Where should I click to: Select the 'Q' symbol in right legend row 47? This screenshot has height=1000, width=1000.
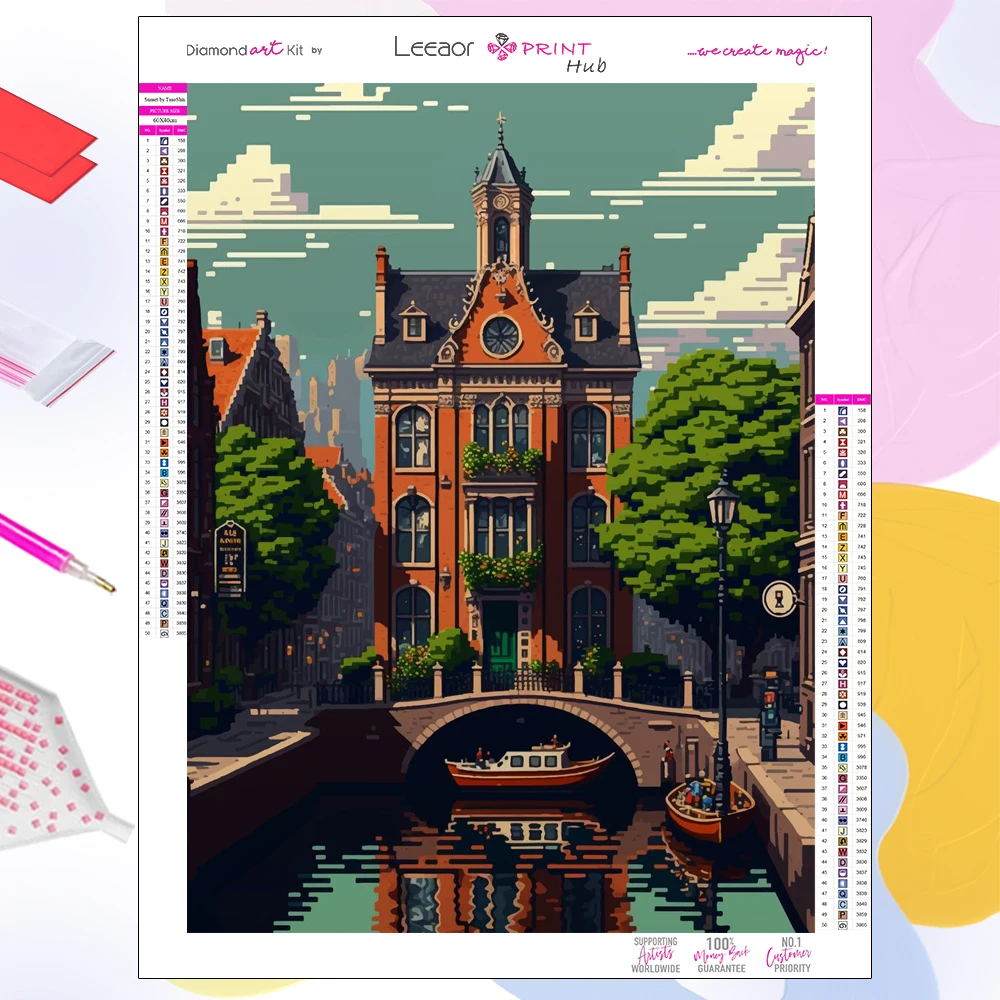tap(842, 894)
